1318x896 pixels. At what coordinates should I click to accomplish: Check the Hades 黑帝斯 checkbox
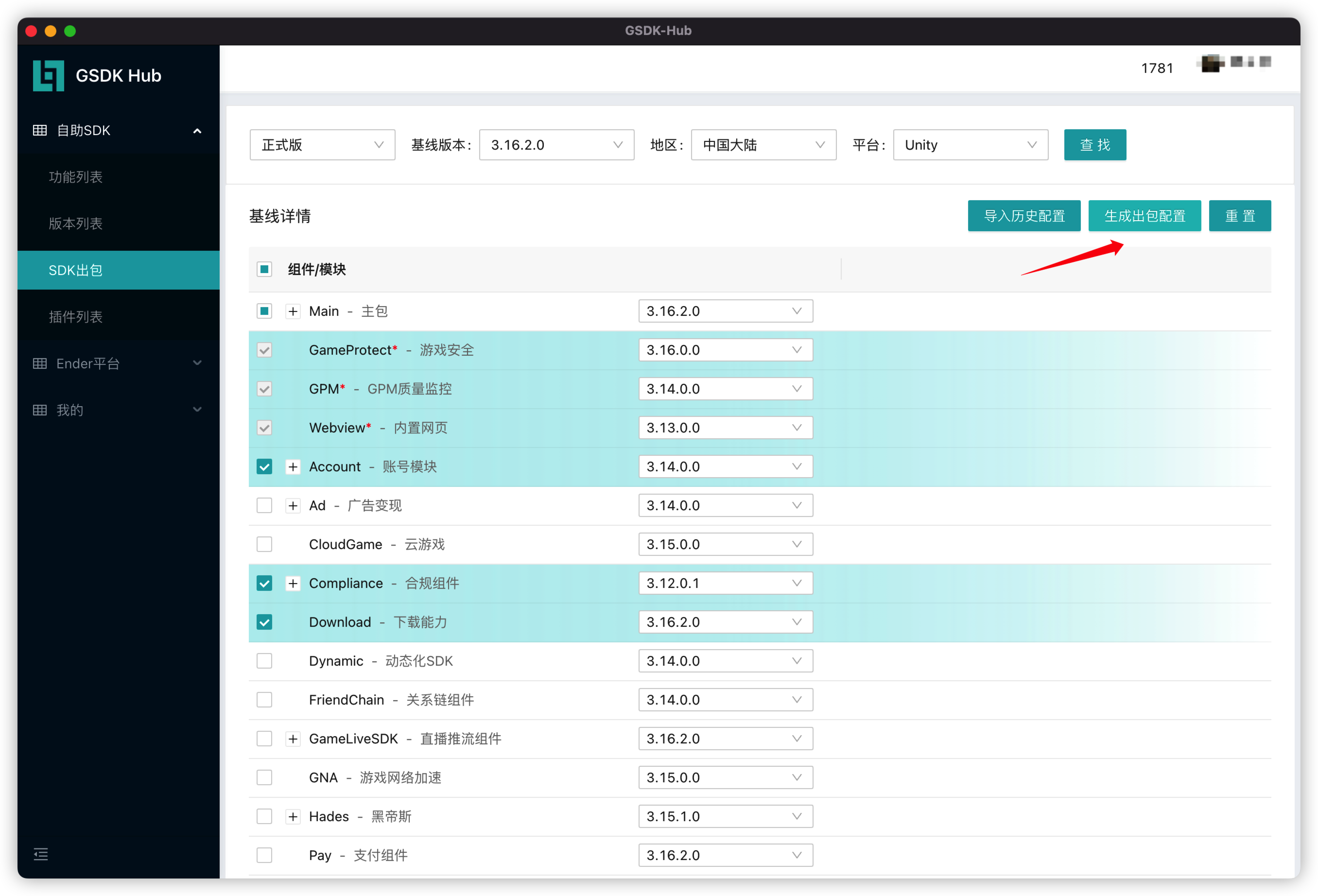(x=264, y=817)
